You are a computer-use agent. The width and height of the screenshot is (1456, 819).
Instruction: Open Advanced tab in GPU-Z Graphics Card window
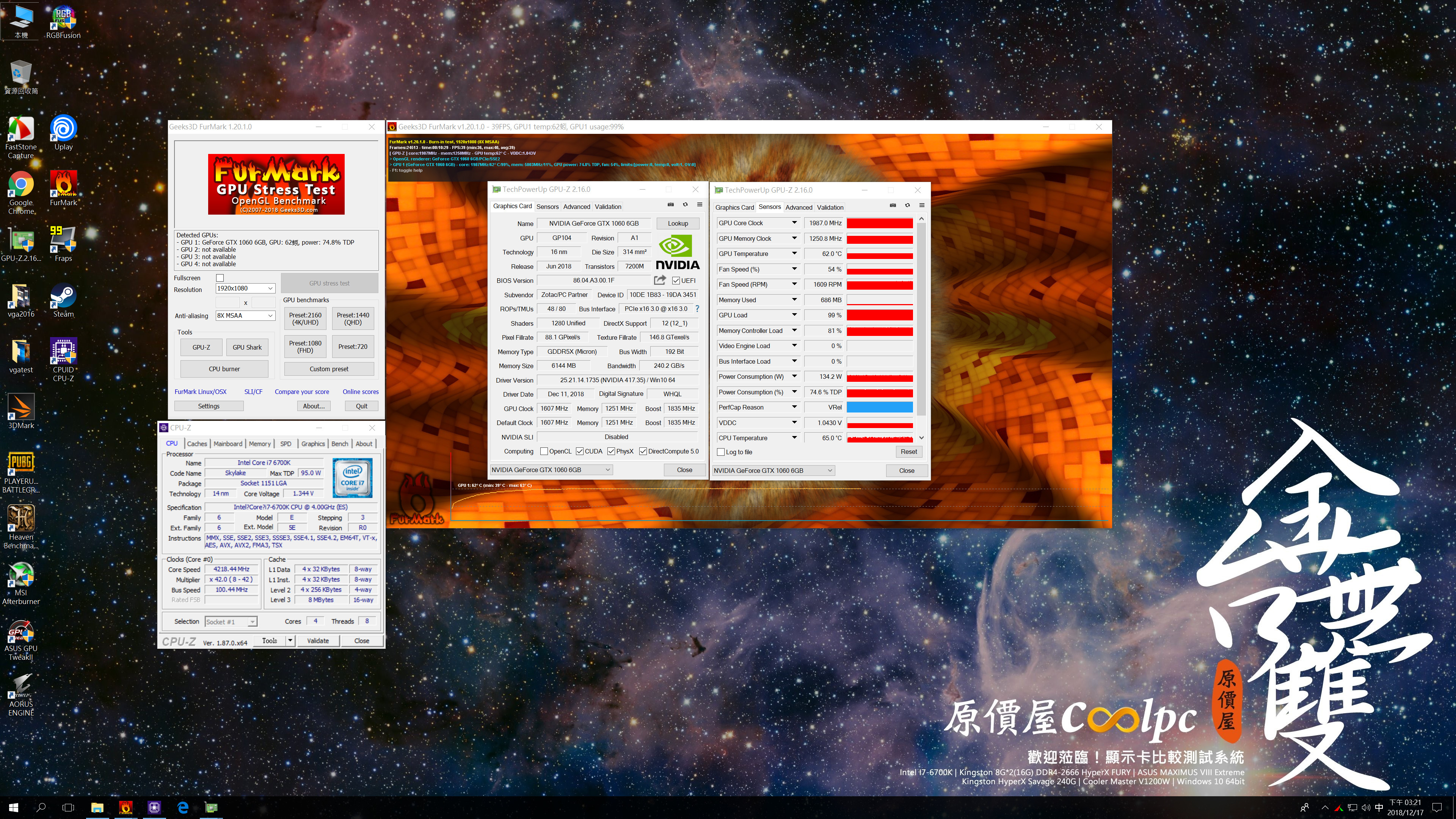coord(576,206)
